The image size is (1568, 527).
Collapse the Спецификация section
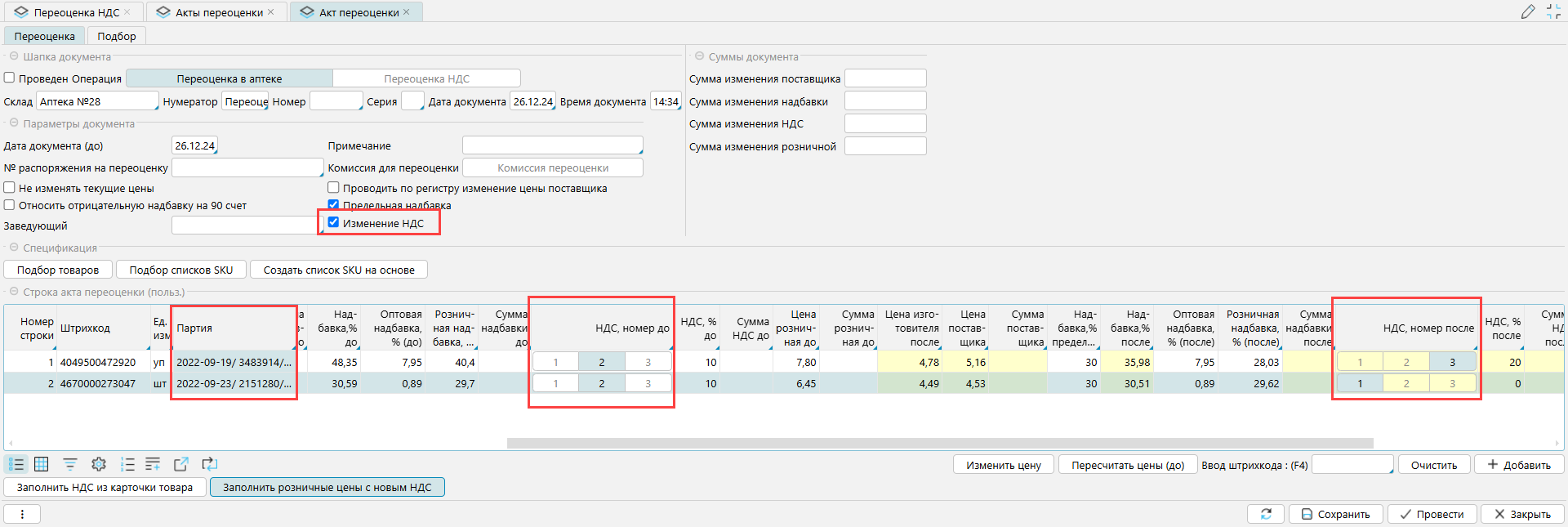[x=14, y=248]
